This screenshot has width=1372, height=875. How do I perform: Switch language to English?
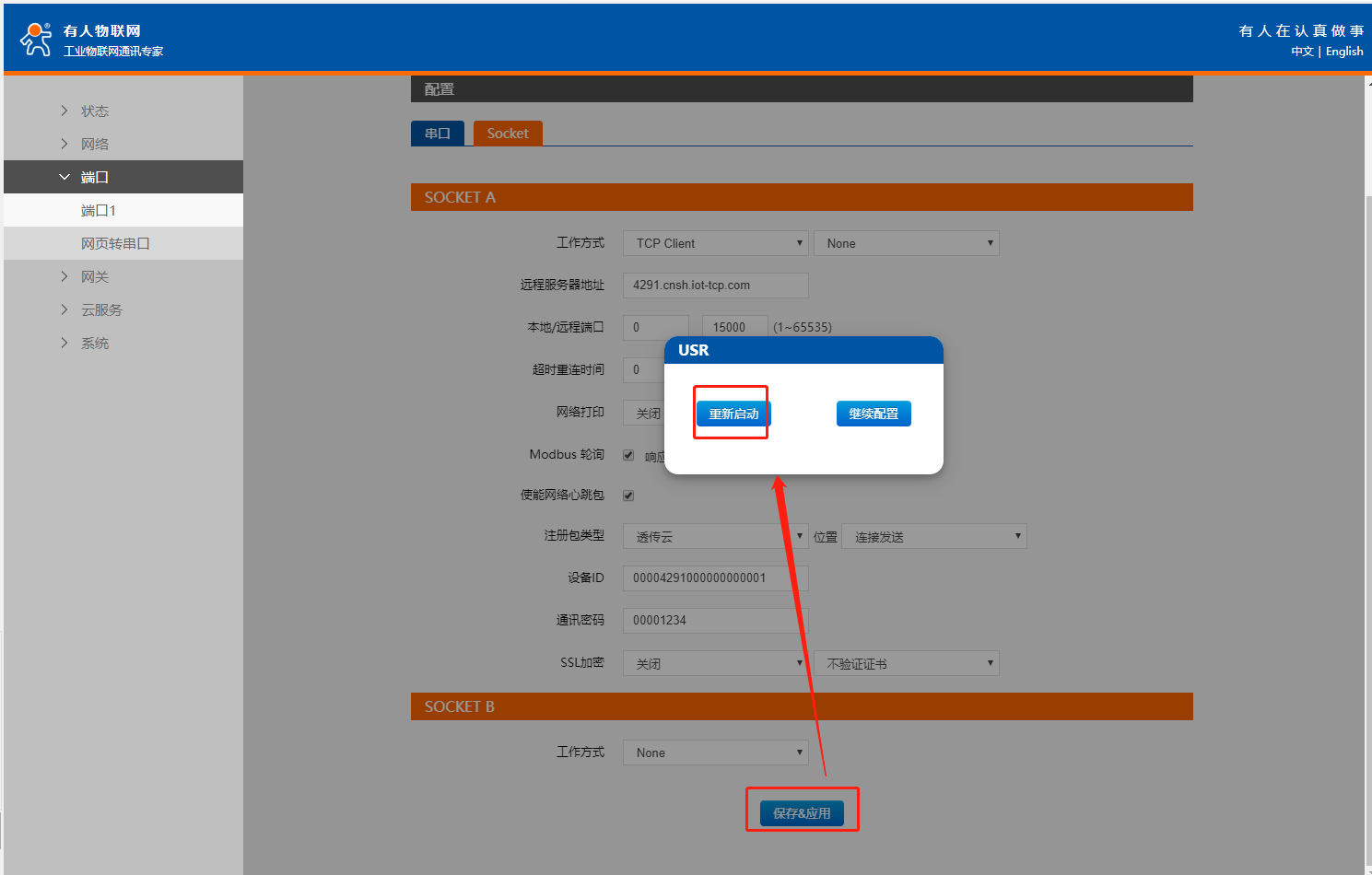pyautogui.click(x=1344, y=52)
